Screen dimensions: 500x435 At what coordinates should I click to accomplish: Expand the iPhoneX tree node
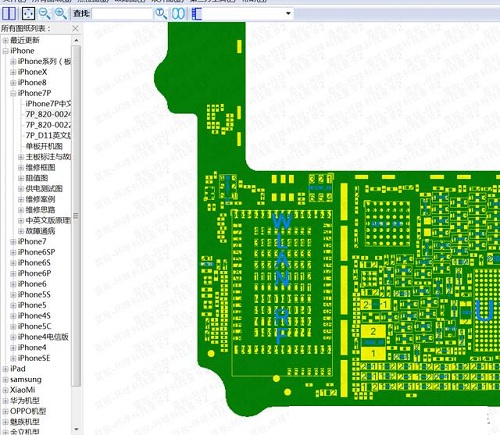pyautogui.click(x=13, y=72)
